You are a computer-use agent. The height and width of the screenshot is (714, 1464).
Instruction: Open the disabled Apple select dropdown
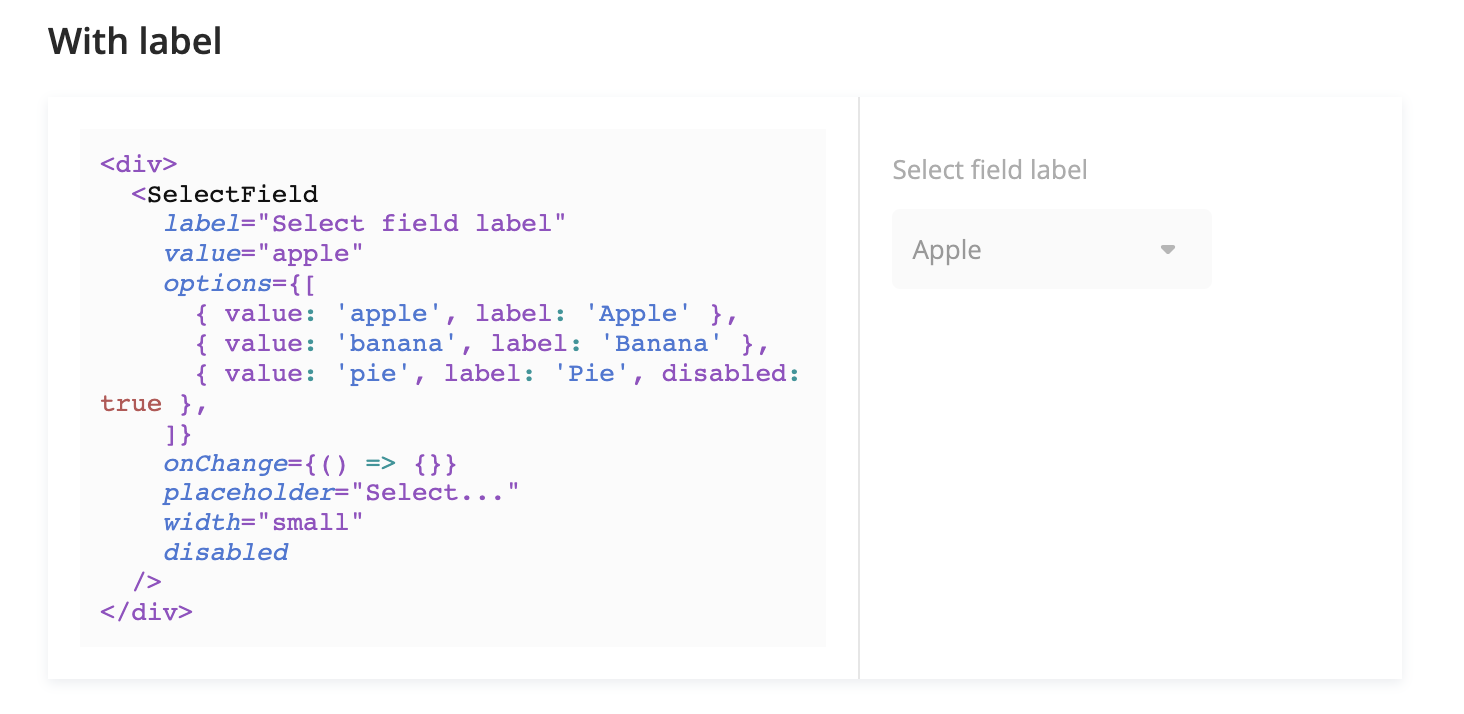click(1050, 250)
